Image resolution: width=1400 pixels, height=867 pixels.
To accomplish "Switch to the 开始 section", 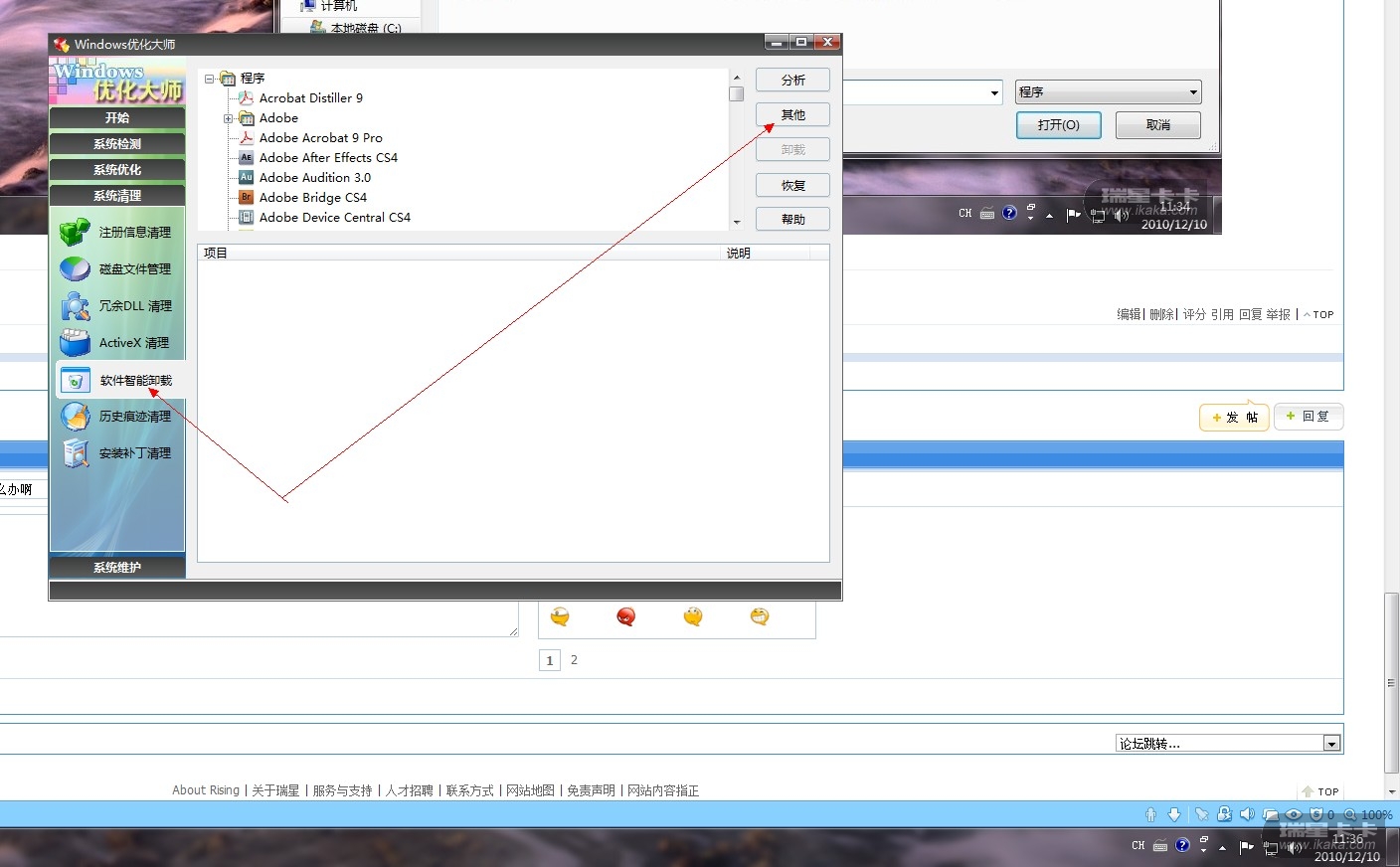I will (x=117, y=118).
